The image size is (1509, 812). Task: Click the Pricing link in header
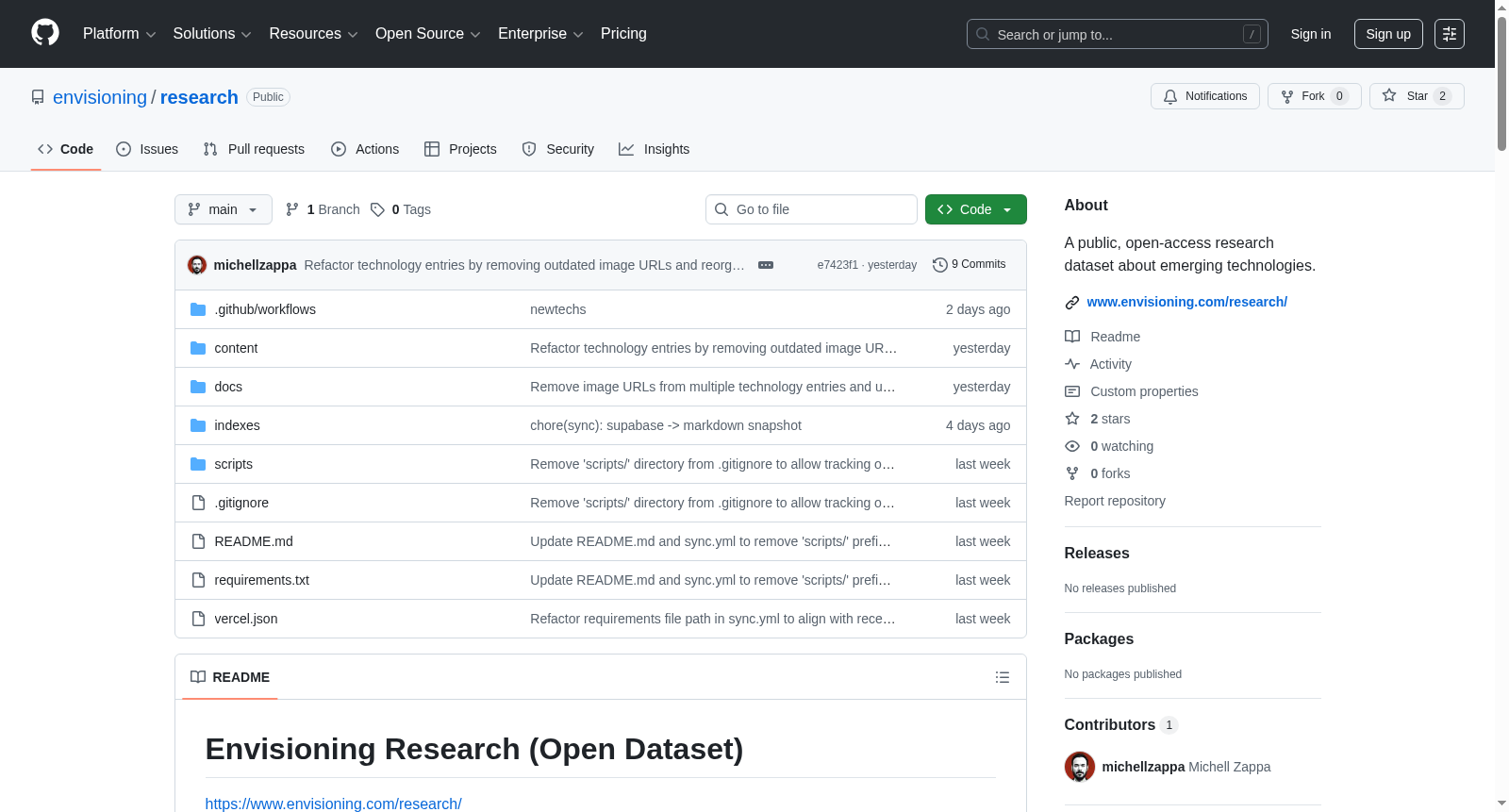tap(623, 34)
